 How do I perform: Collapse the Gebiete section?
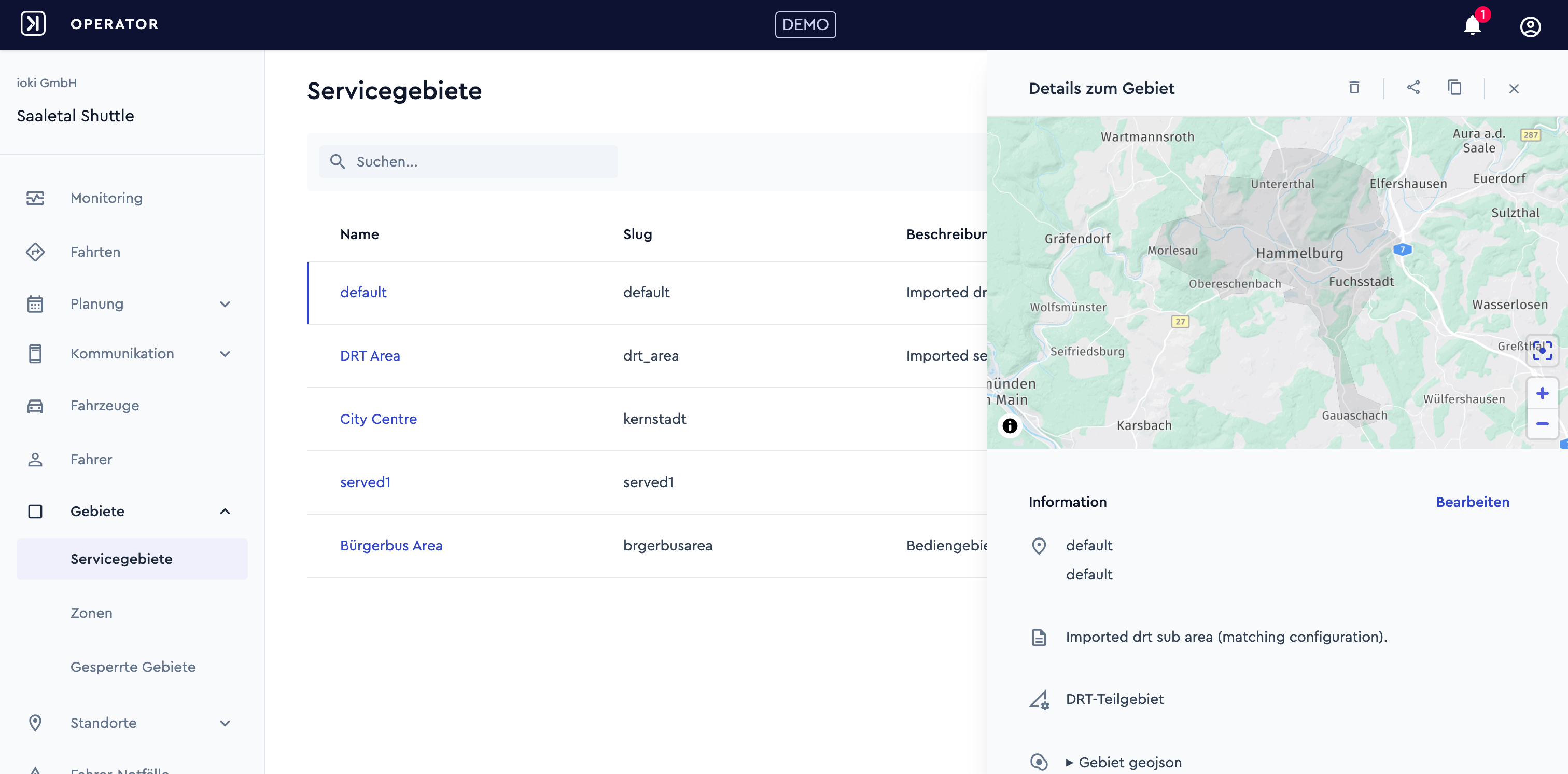coord(225,512)
